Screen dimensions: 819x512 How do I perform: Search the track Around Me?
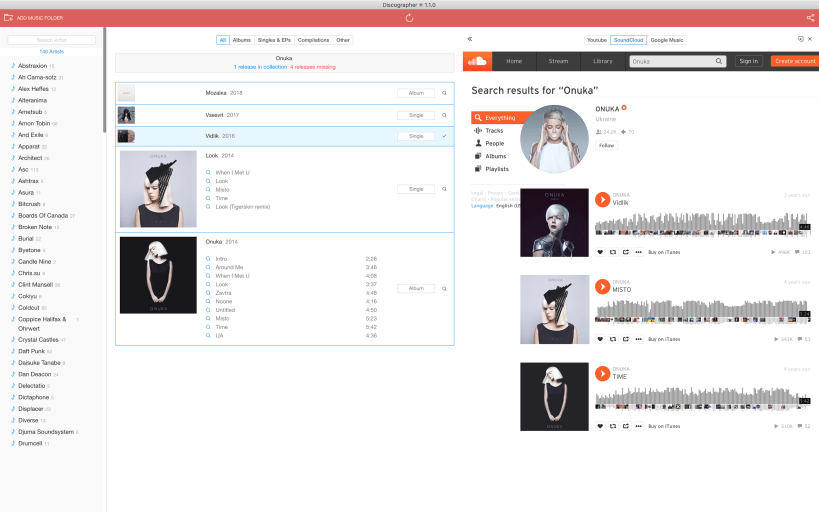pos(208,267)
